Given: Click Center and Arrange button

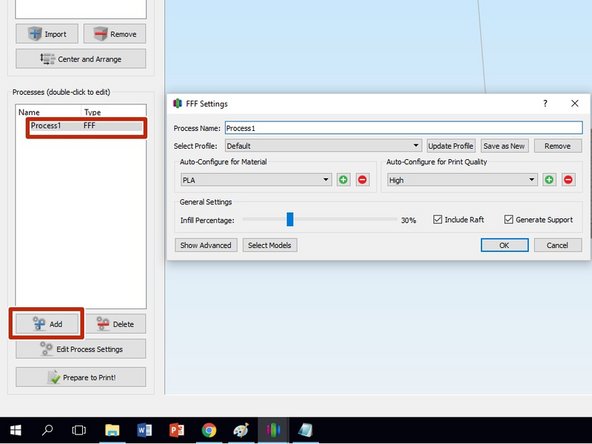Looking at the screenshot, I should pos(81,59).
